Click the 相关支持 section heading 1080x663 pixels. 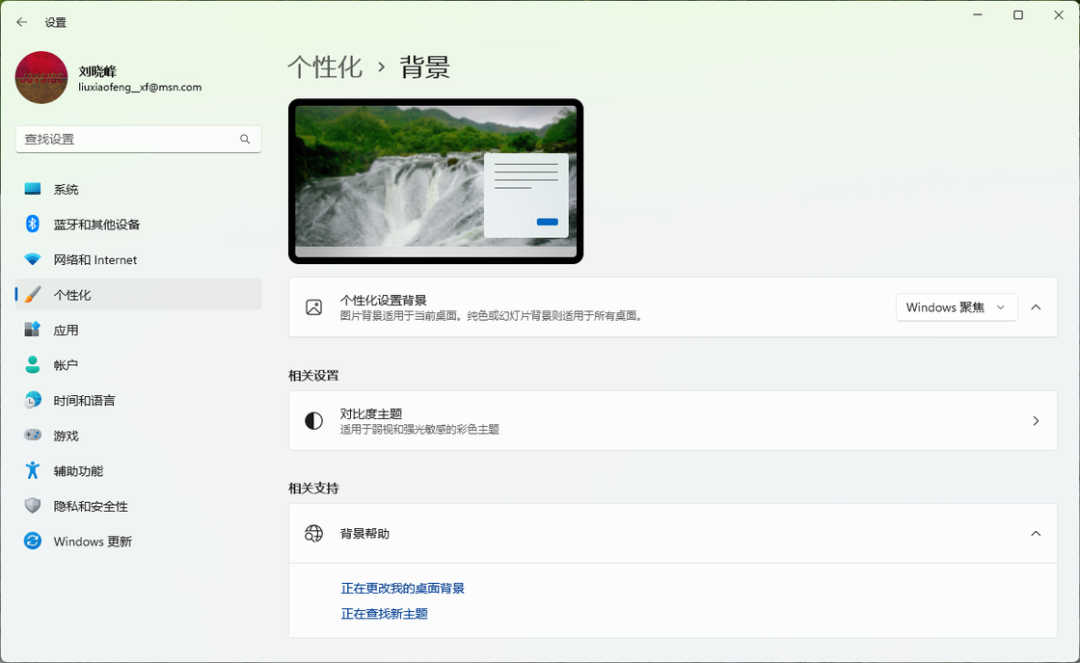pos(313,488)
